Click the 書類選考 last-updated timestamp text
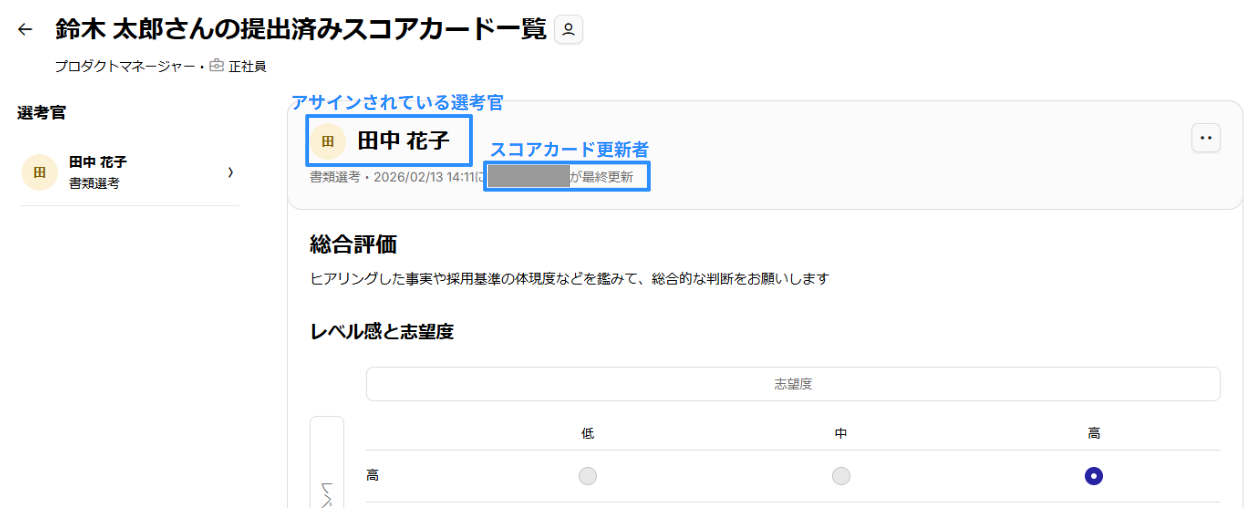This screenshot has width=1259, height=508. click(x=397, y=178)
